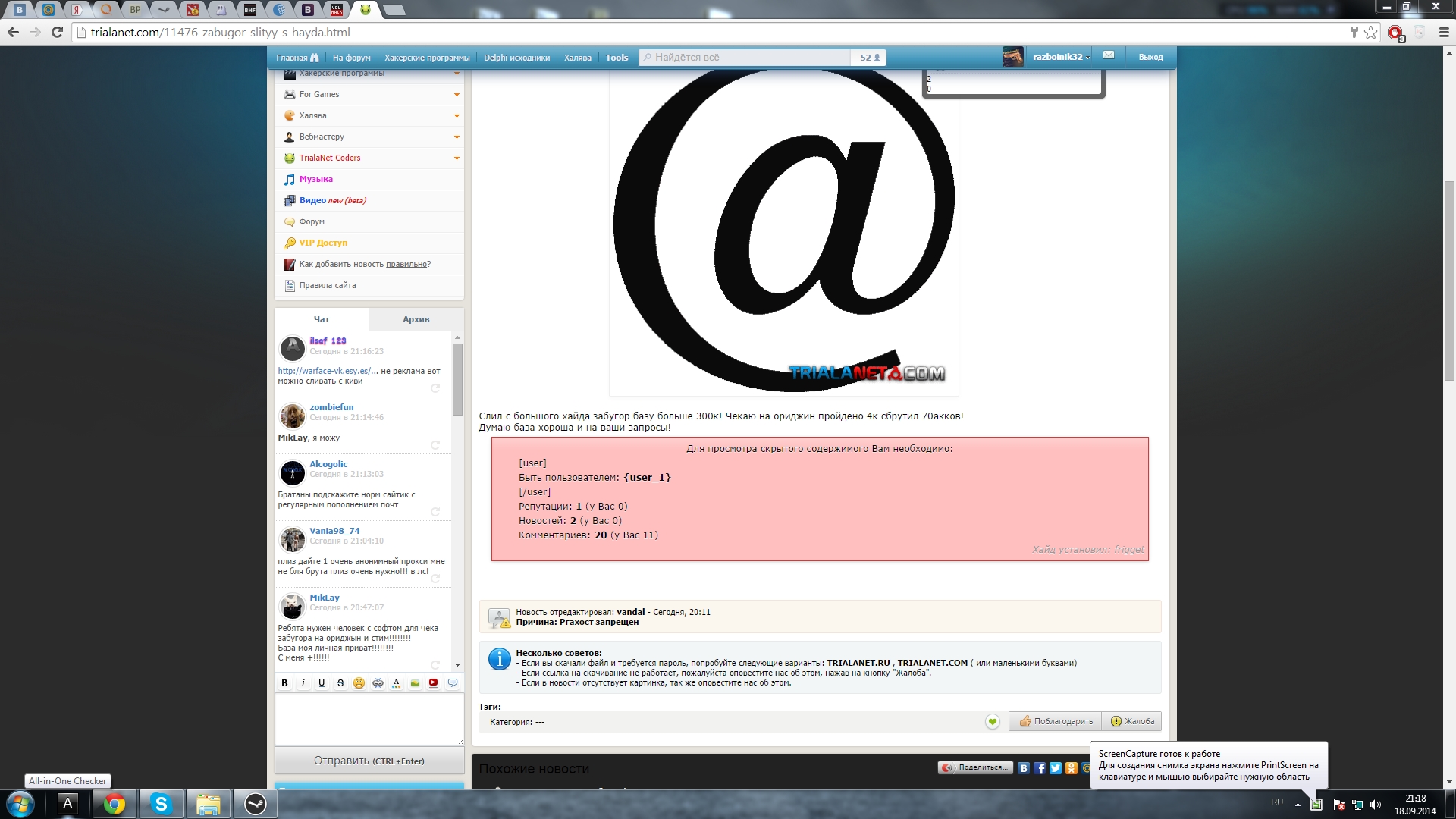Open Как добавить новость правильно link
Viewport: 1456px width, 819px height.
click(x=365, y=264)
